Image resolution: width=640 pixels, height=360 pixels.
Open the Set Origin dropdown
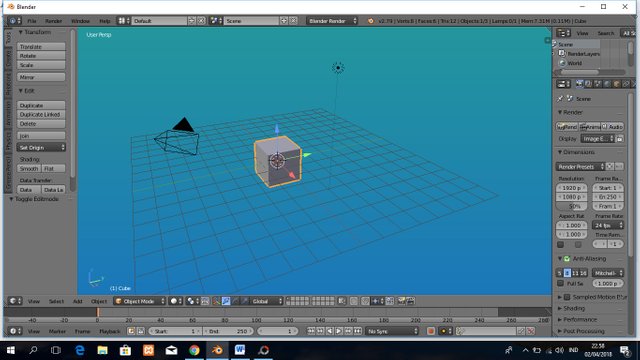(41, 147)
